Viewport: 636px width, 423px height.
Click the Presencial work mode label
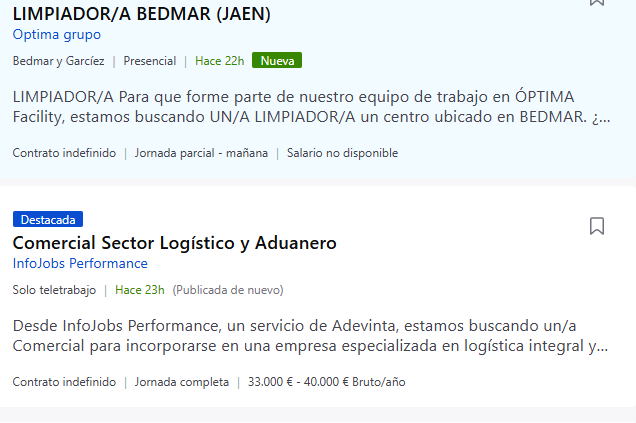point(150,61)
